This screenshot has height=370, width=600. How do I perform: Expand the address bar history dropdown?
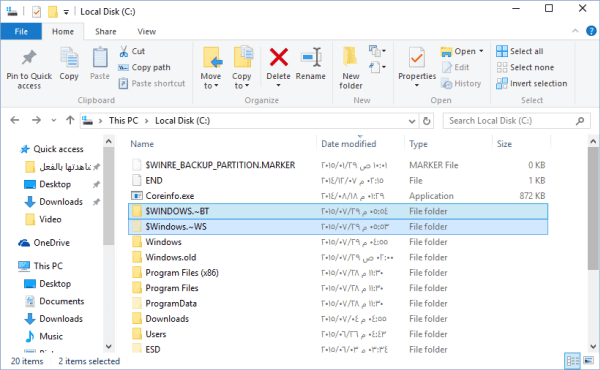[412, 121]
